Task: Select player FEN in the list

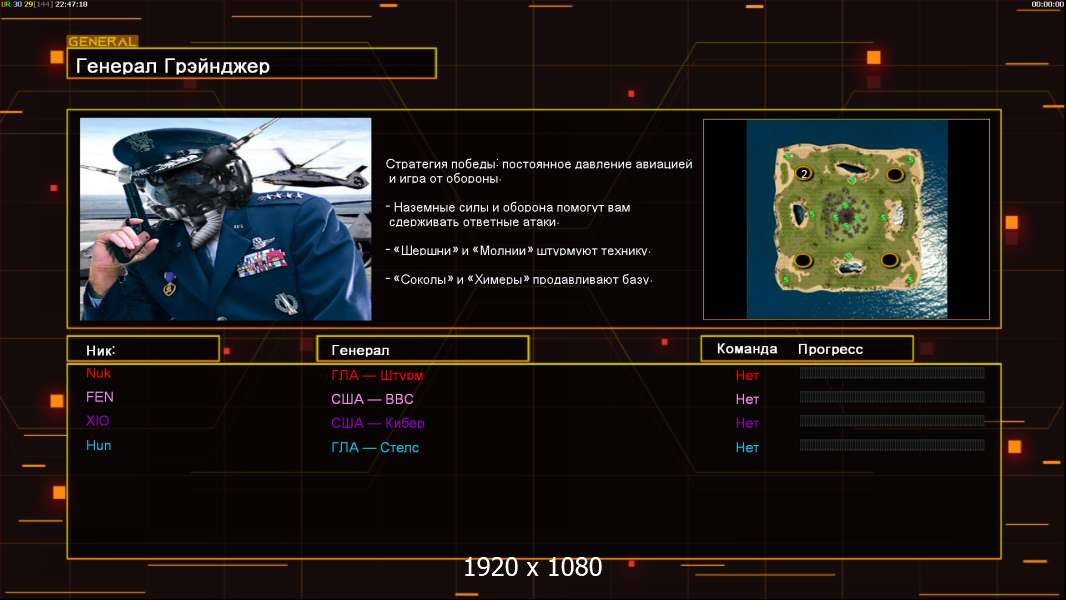Action: coord(100,397)
